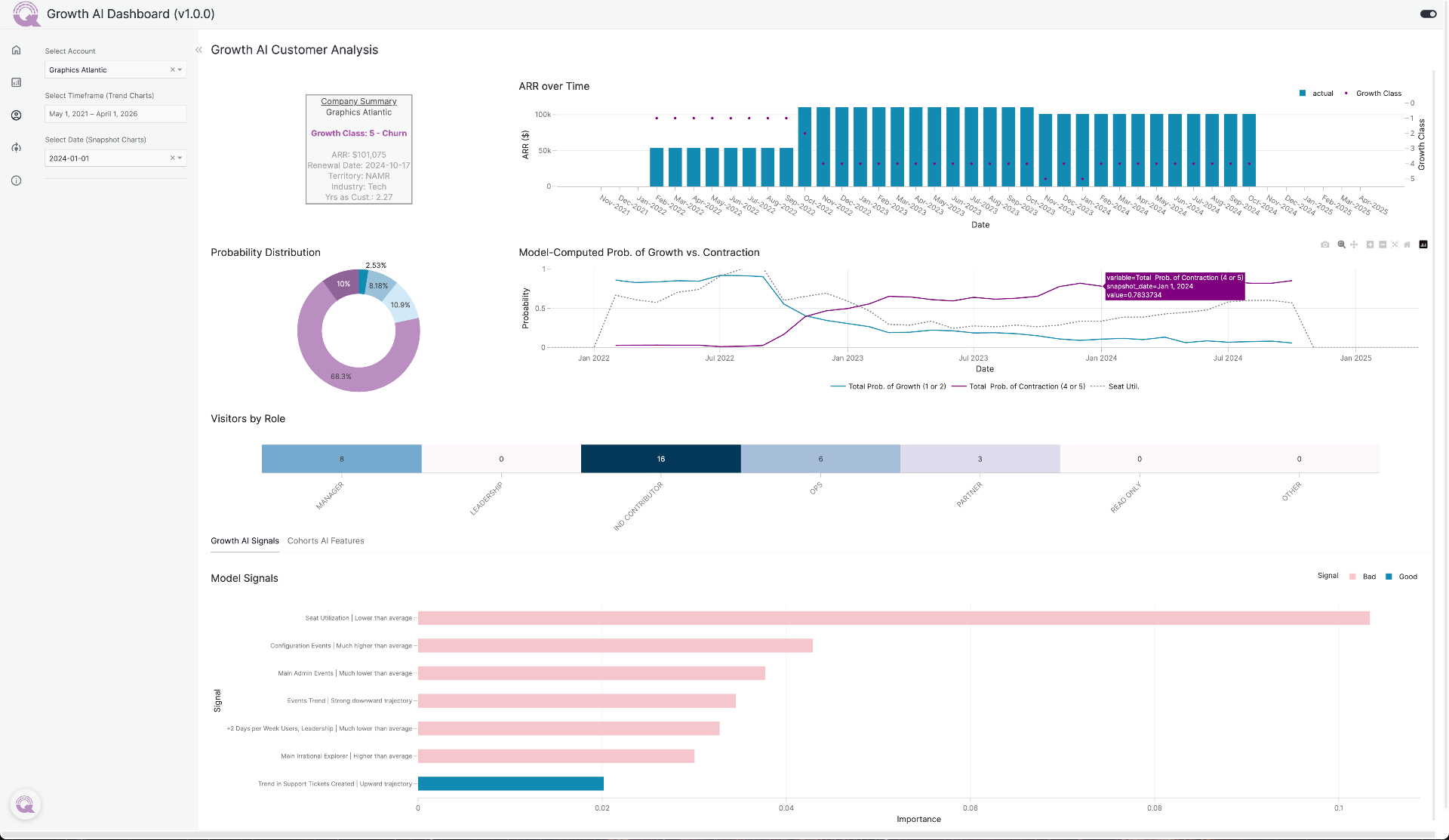The height and width of the screenshot is (840, 1449).
Task: Click the '+2 Days per Week Users' bar
Action: tap(568, 728)
